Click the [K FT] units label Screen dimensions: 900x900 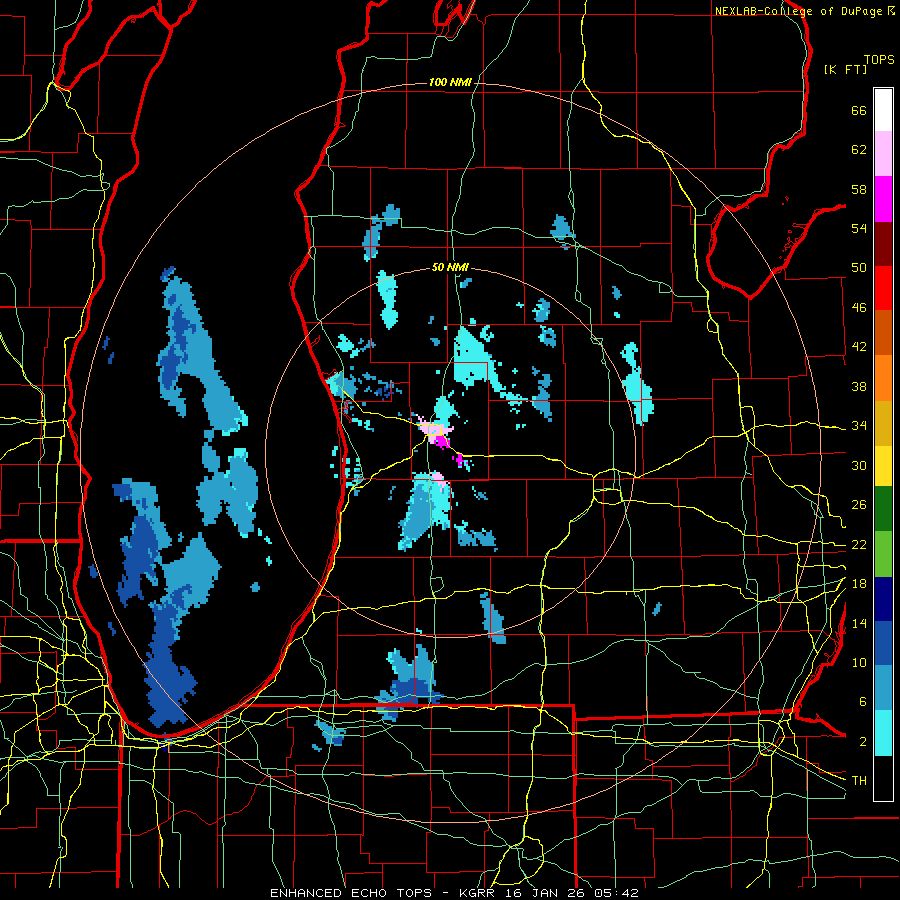pyautogui.click(x=845, y=69)
